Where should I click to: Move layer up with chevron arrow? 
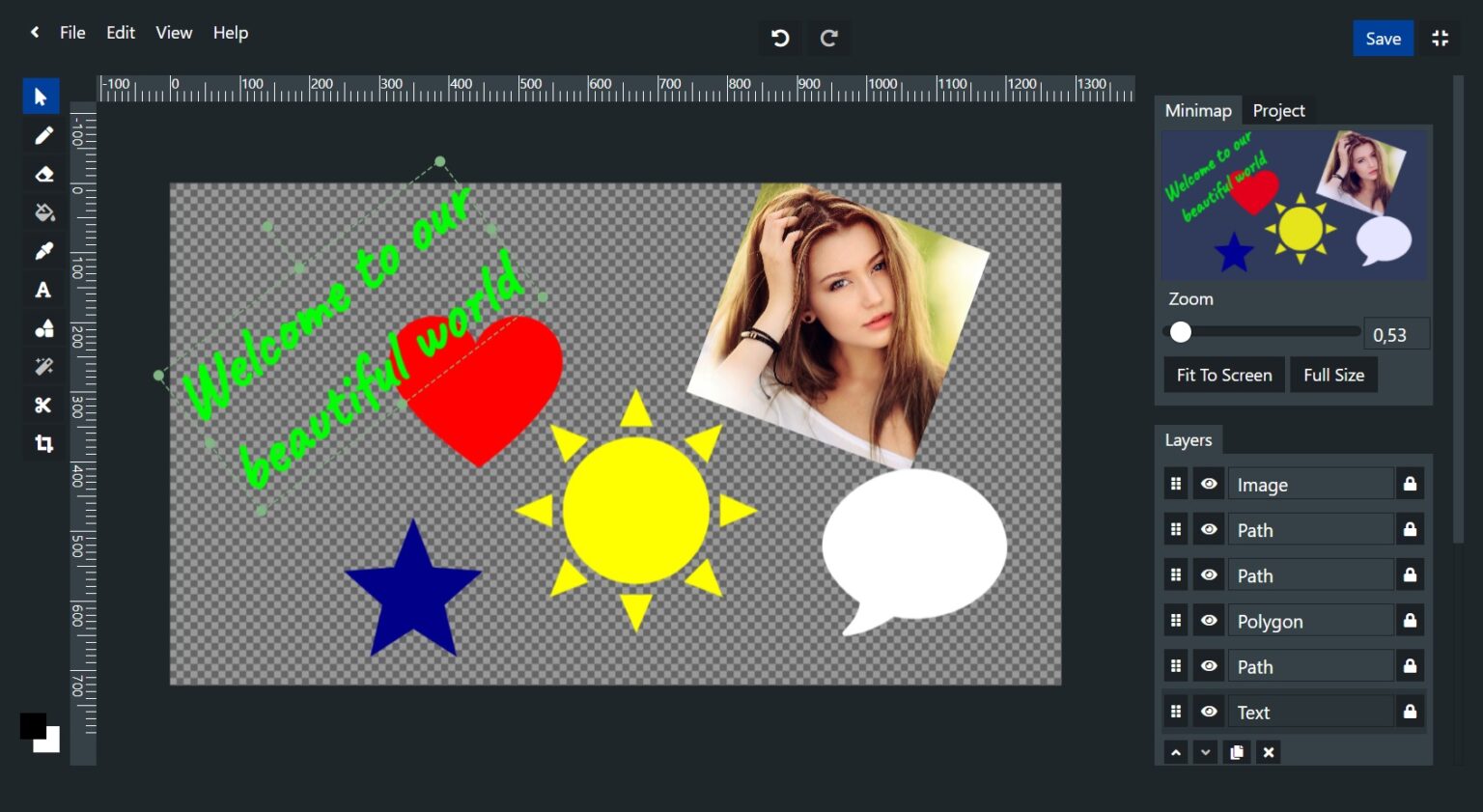[1175, 752]
